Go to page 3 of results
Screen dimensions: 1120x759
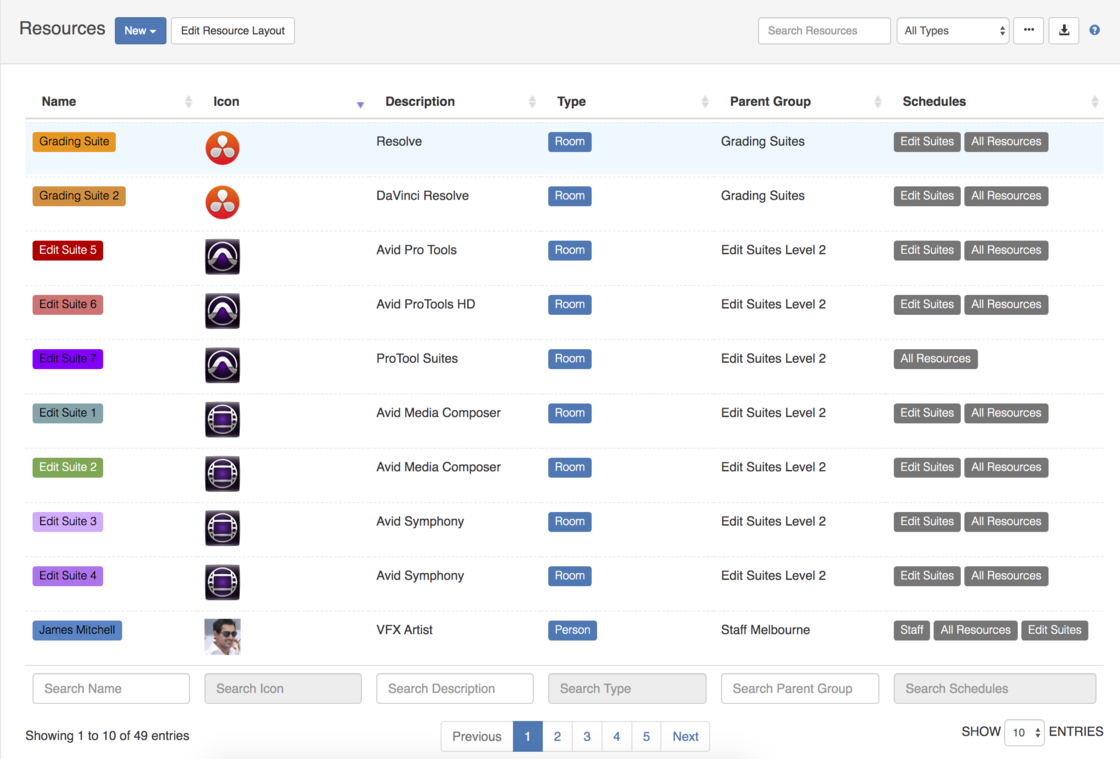pyautogui.click(x=587, y=737)
